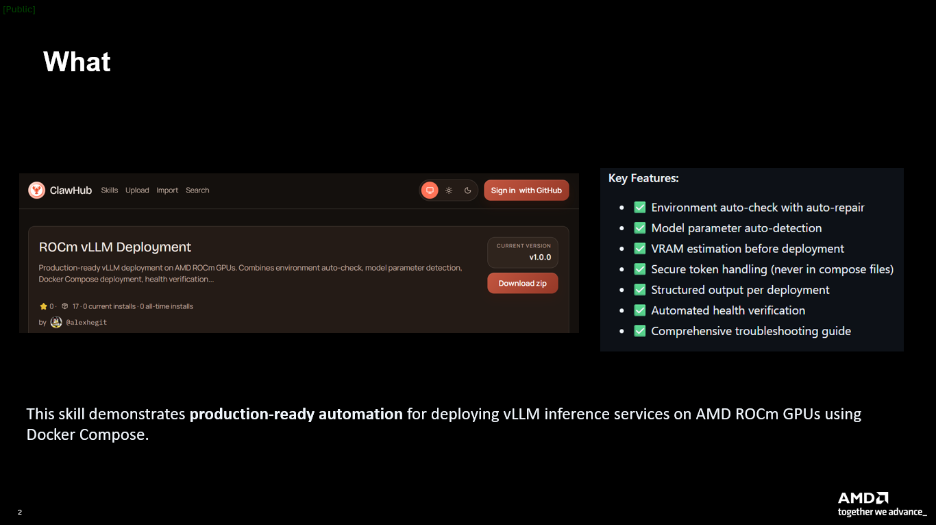Switch to light theme sun icon
Viewport: 936px width, 525px height.
click(449, 191)
